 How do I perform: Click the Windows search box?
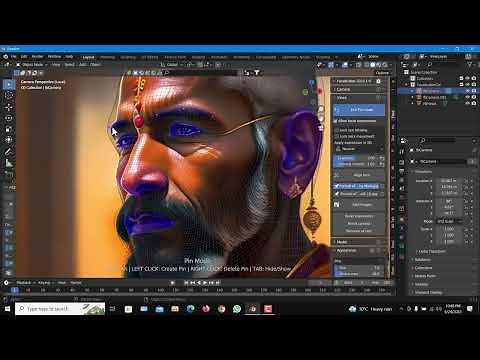tap(60, 309)
